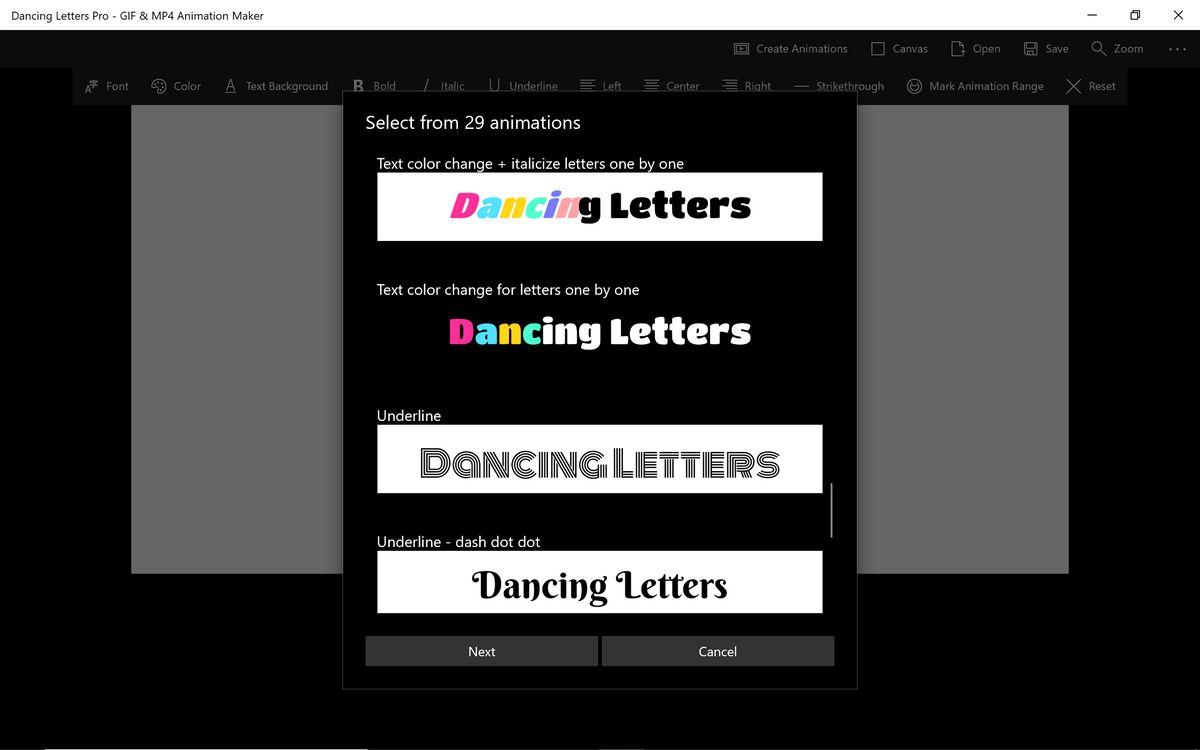The width and height of the screenshot is (1200, 750).
Task: Align text Left
Action: 601,86
